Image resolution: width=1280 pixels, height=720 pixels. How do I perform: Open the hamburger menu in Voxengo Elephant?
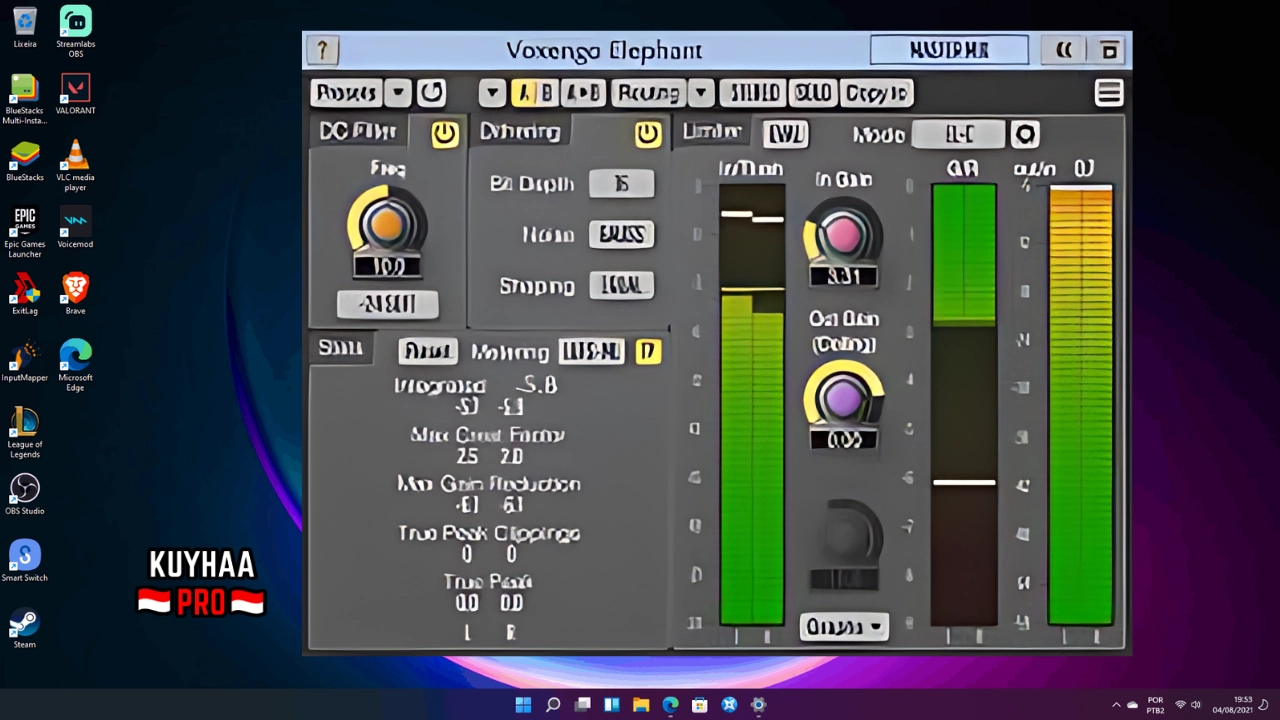(x=1108, y=93)
